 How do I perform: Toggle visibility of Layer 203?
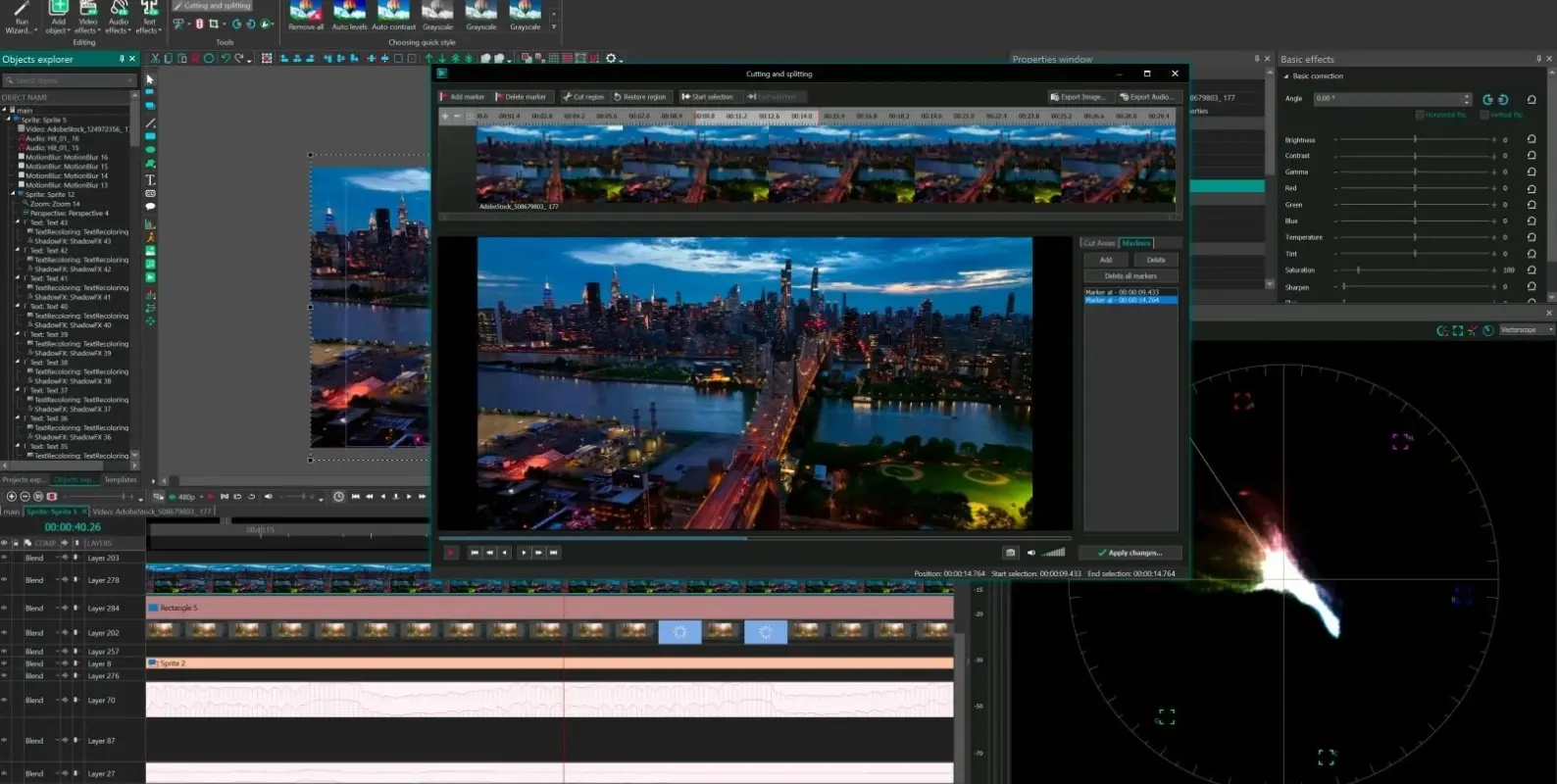5,558
